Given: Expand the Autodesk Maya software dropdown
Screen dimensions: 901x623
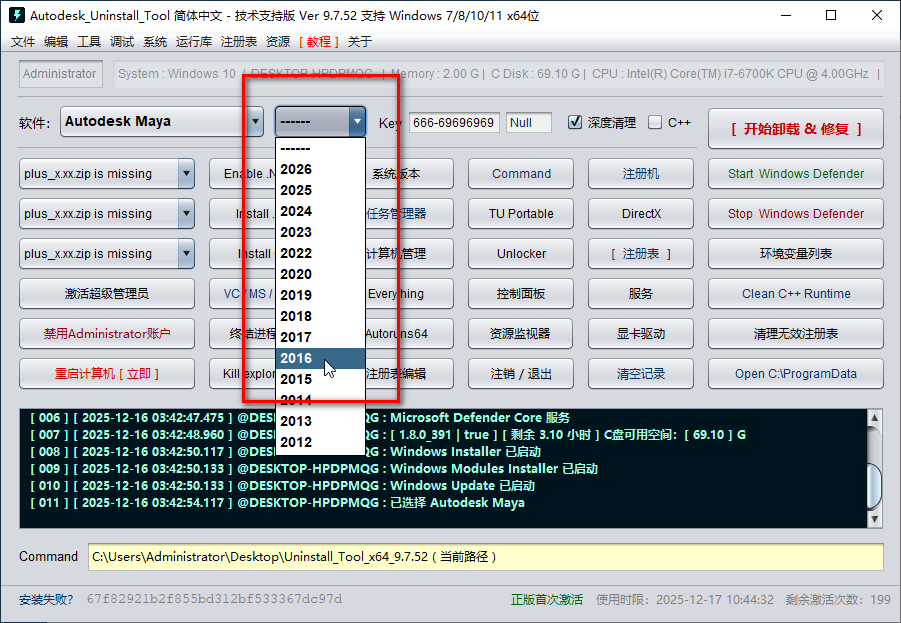Looking at the screenshot, I should click(255, 122).
